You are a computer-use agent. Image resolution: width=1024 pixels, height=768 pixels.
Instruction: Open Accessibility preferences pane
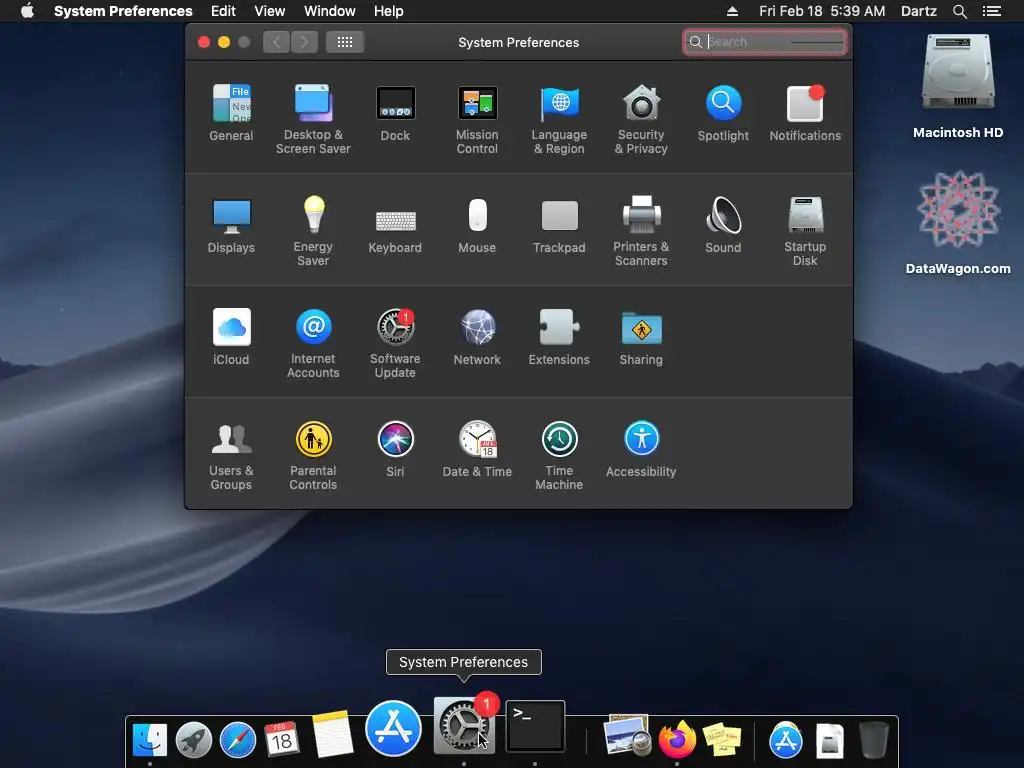pyautogui.click(x=641, y=449)
